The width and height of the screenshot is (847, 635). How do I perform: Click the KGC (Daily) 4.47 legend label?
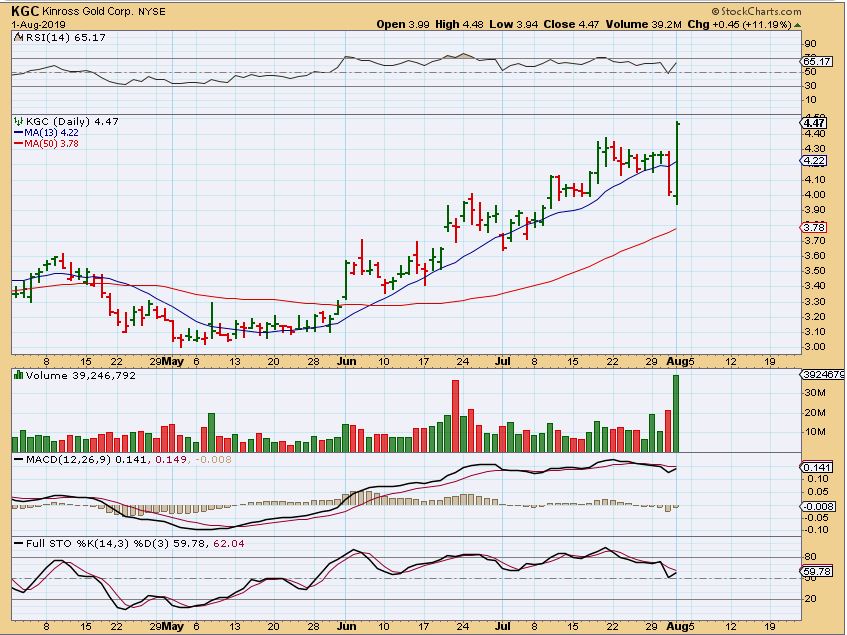tap(72, 121)
